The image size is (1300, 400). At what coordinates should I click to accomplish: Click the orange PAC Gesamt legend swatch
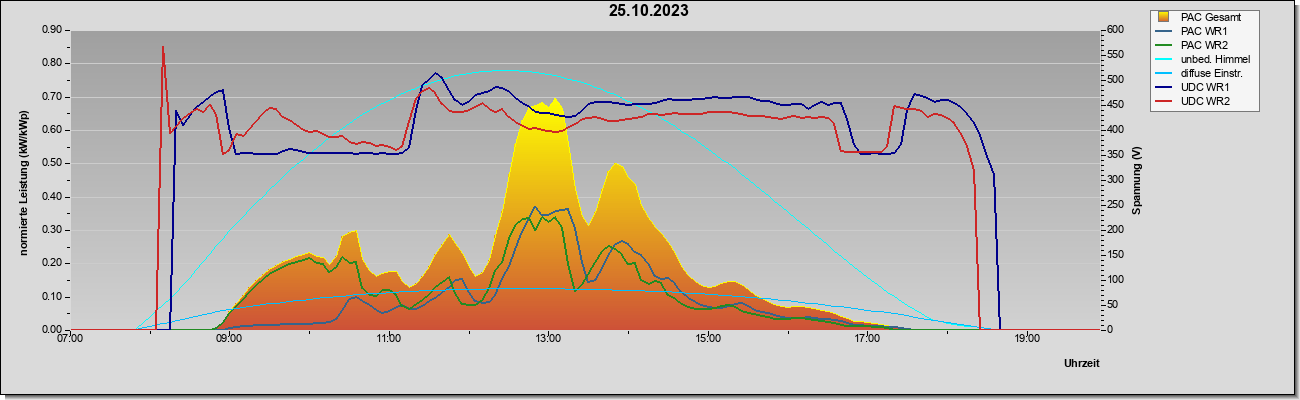[x=1165, y=17]
